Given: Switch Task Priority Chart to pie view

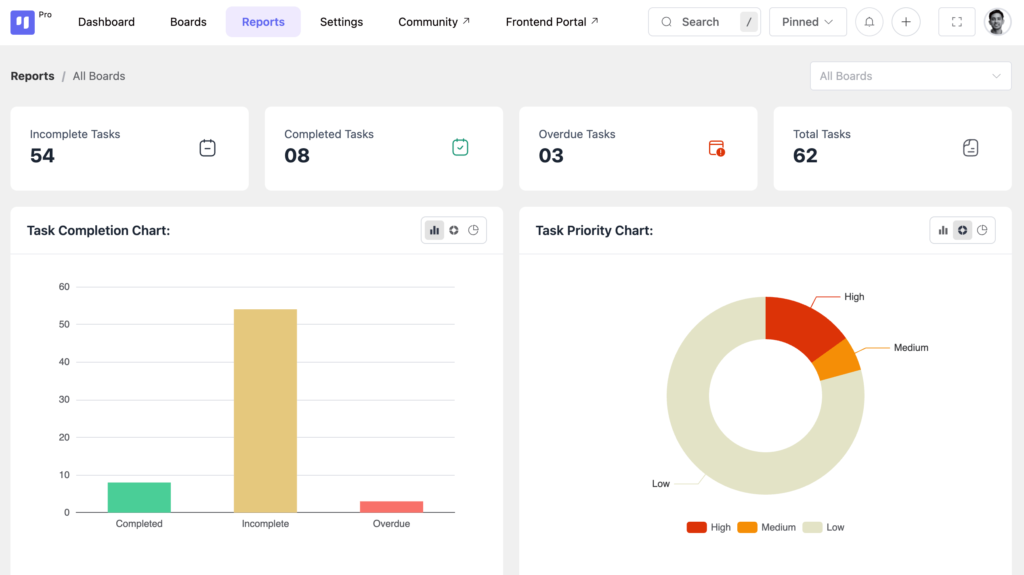Looking at the screenshot, I should (982, 230).
